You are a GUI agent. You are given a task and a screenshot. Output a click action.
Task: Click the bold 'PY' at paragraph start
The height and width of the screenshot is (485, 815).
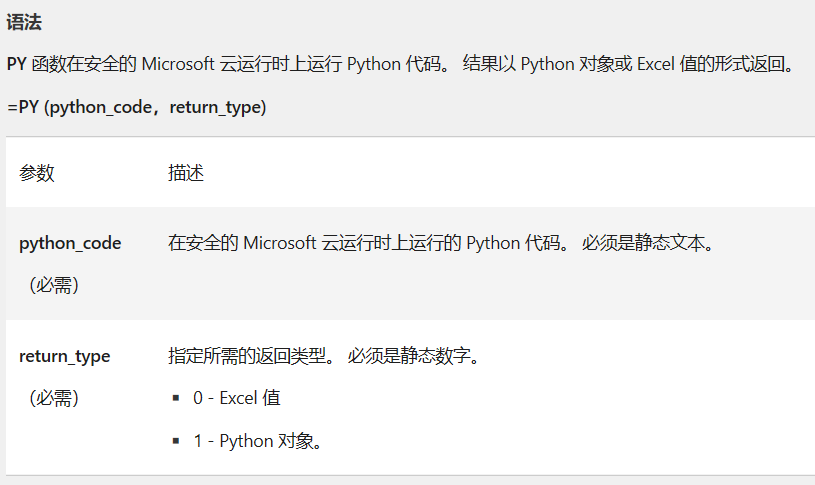tap(17, 64)
